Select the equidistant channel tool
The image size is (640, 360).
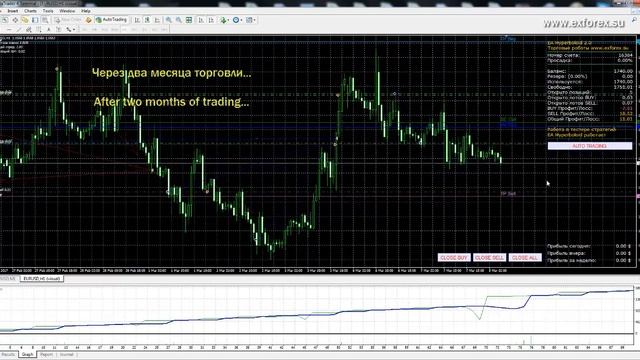pyautogui.click(x=29, y=30)
